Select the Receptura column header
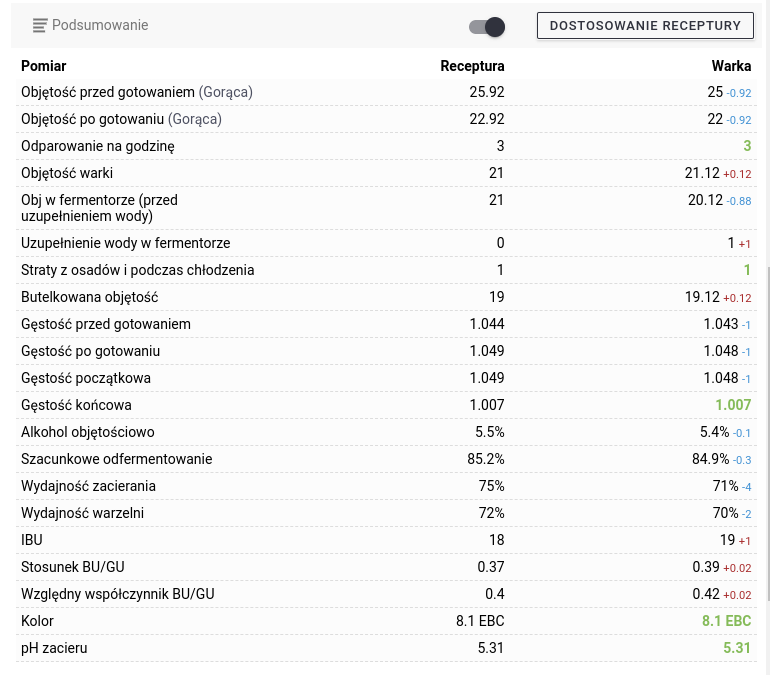The width and height of the screenshot is (770, 675). point(472,66)
